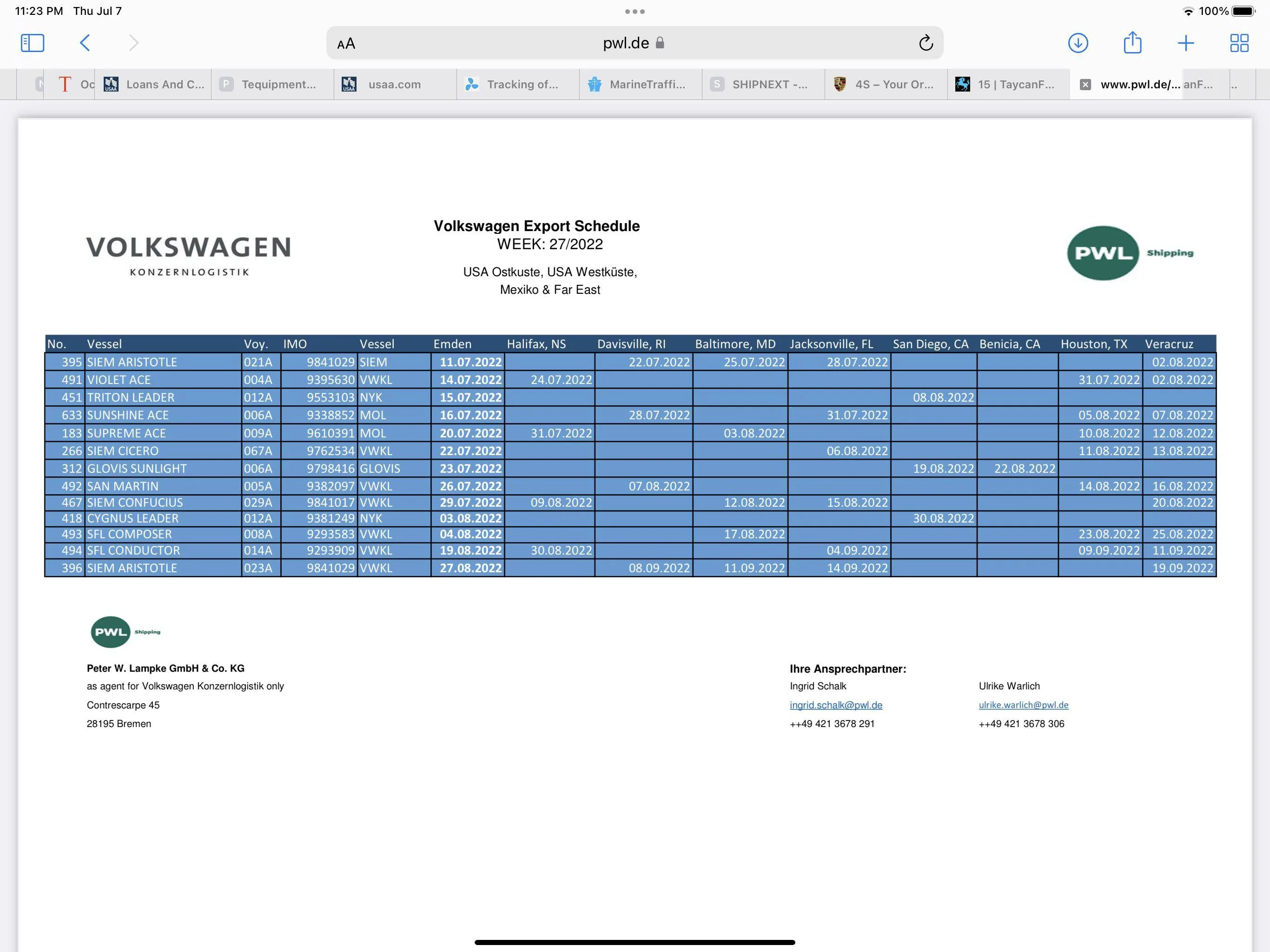Email ingrid.schalk@pwl.de link

point(836,705)
